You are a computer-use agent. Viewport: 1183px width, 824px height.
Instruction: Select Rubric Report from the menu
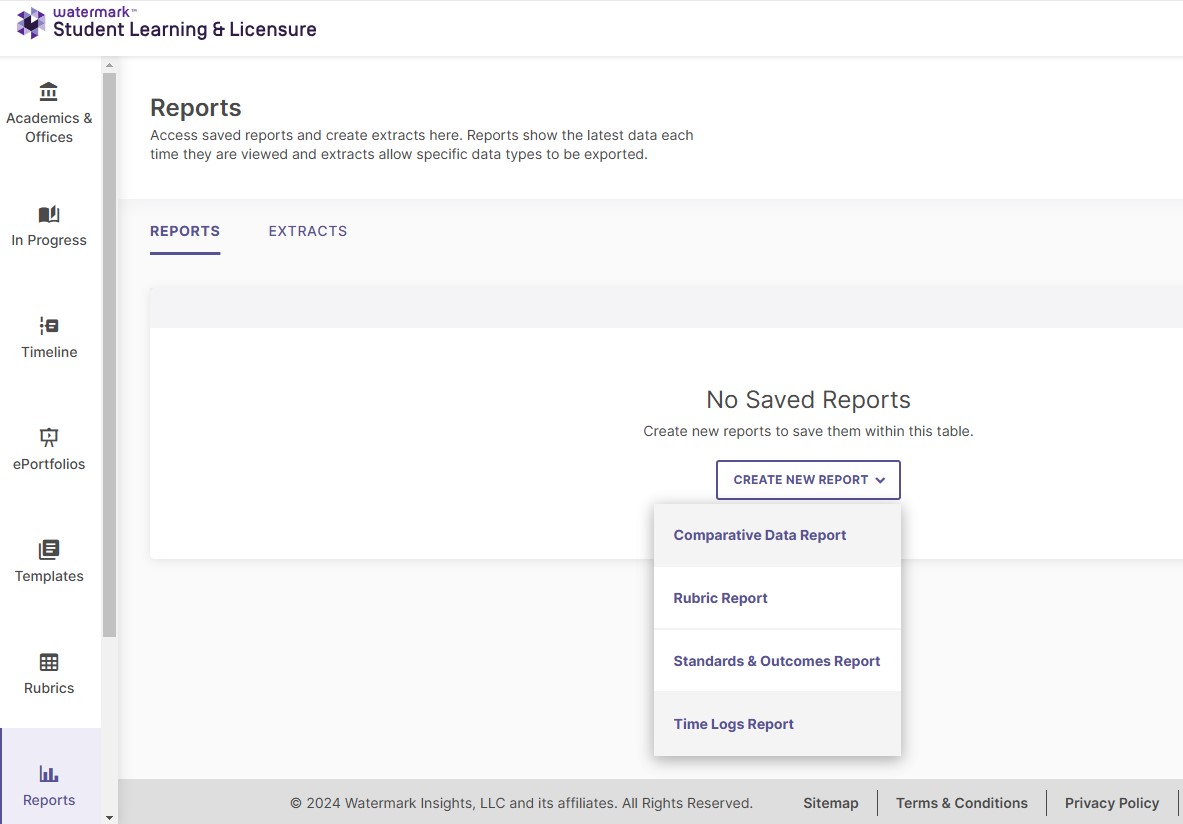(x=720, y=598)
